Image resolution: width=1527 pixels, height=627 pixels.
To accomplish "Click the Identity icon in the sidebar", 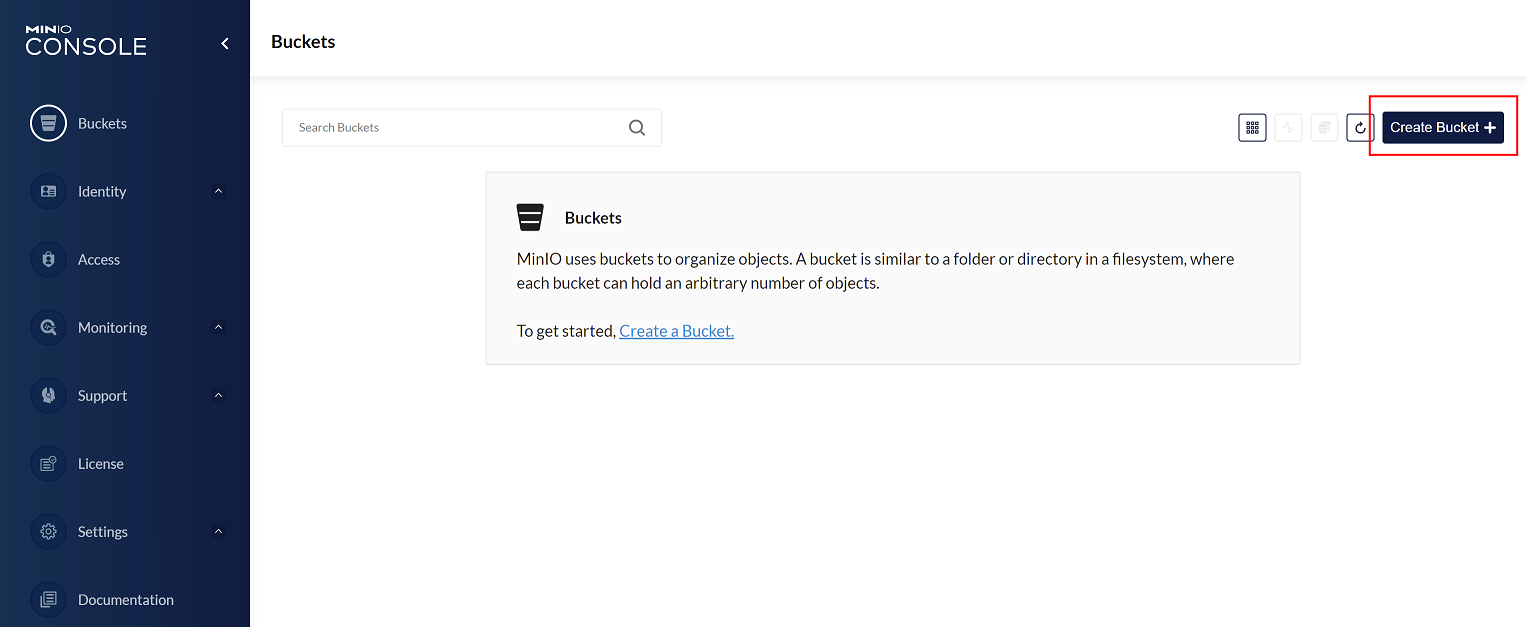I will coord(48,192).
